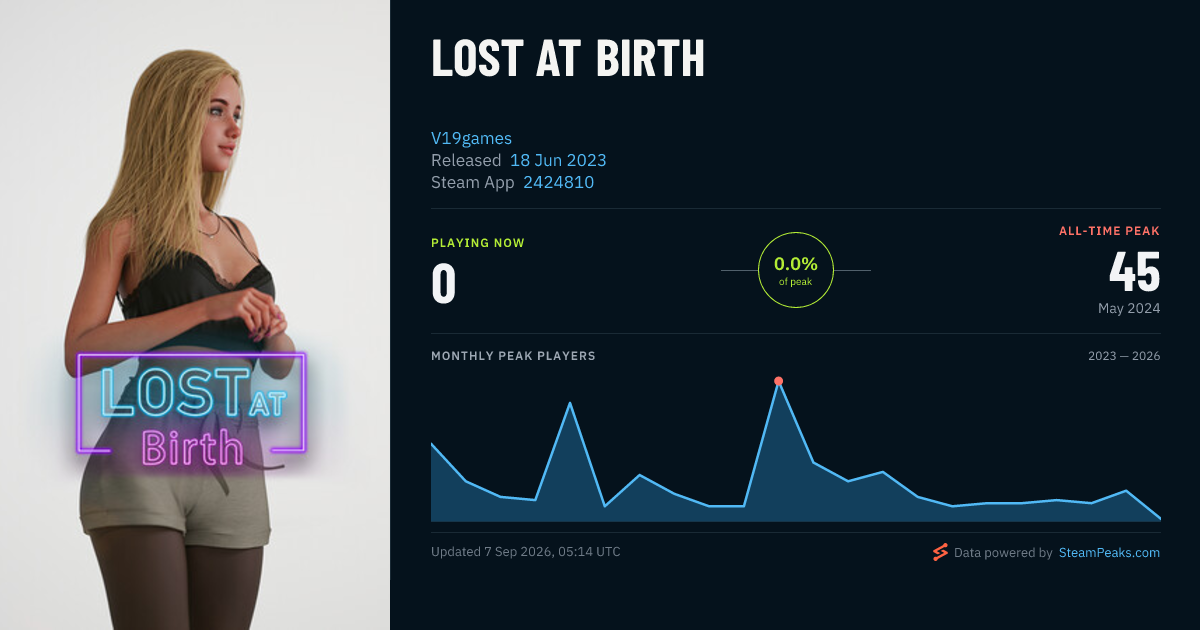
Task: Click the 2023 — 2026 range label
Action: (1124, 356)
